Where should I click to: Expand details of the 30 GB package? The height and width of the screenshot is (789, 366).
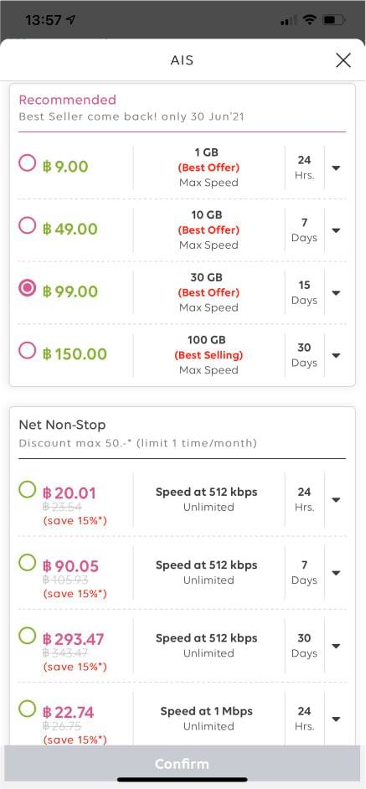coord(336,293)
